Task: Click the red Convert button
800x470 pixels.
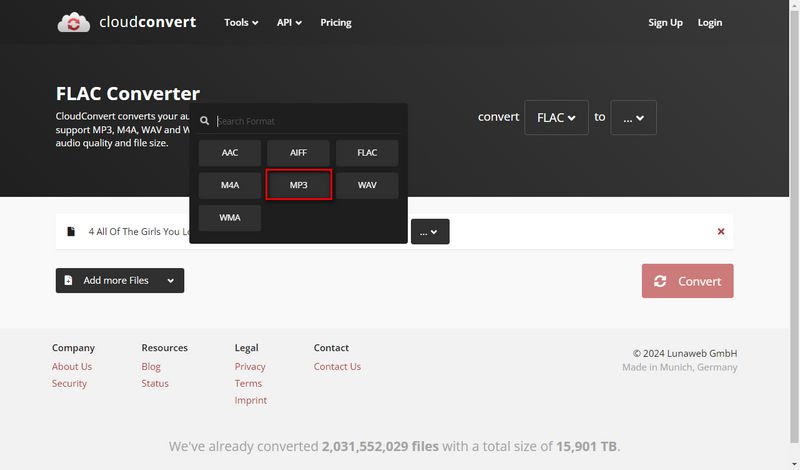Action: click(687, 281)
